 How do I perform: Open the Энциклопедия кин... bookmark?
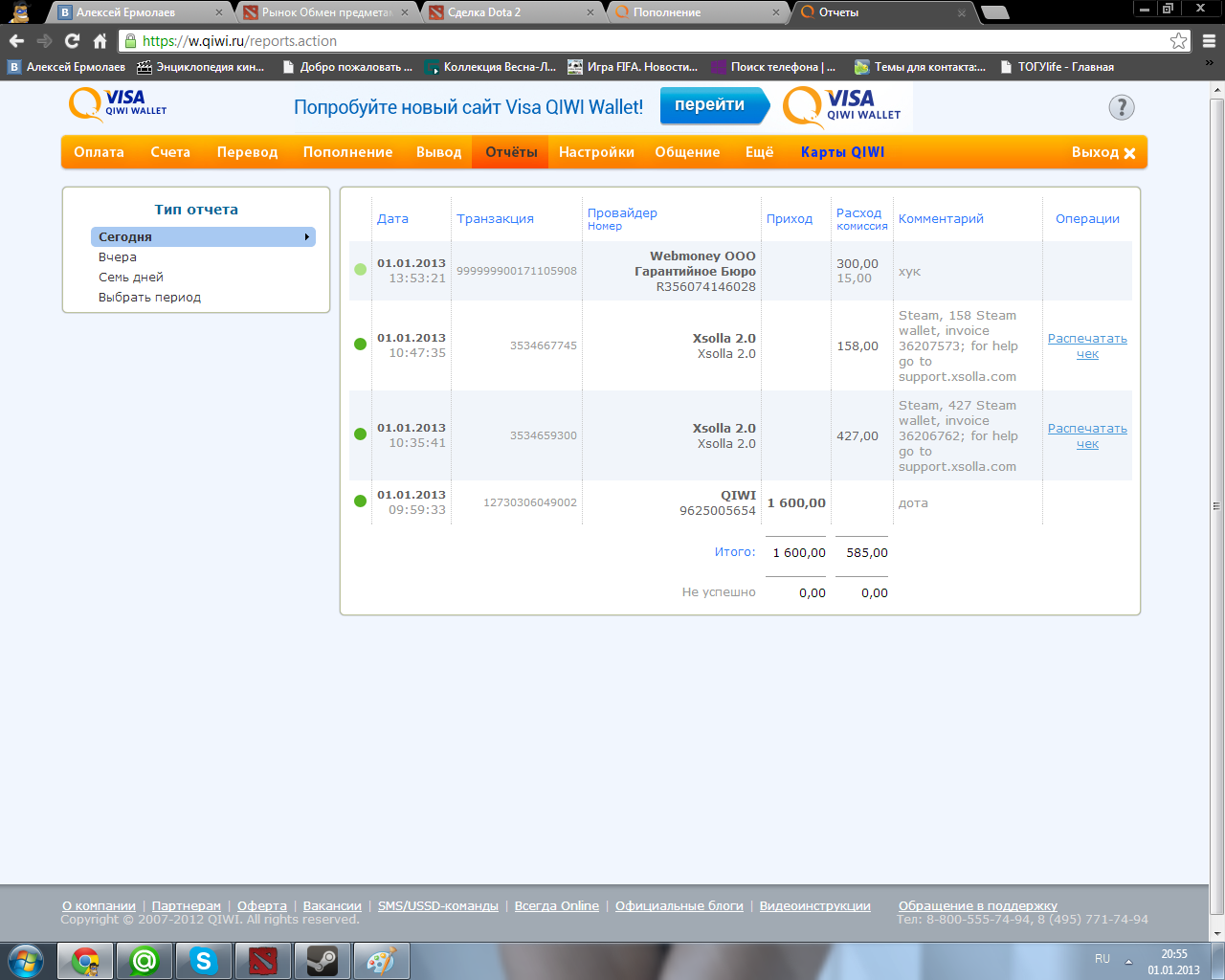(x=201, y=67)
